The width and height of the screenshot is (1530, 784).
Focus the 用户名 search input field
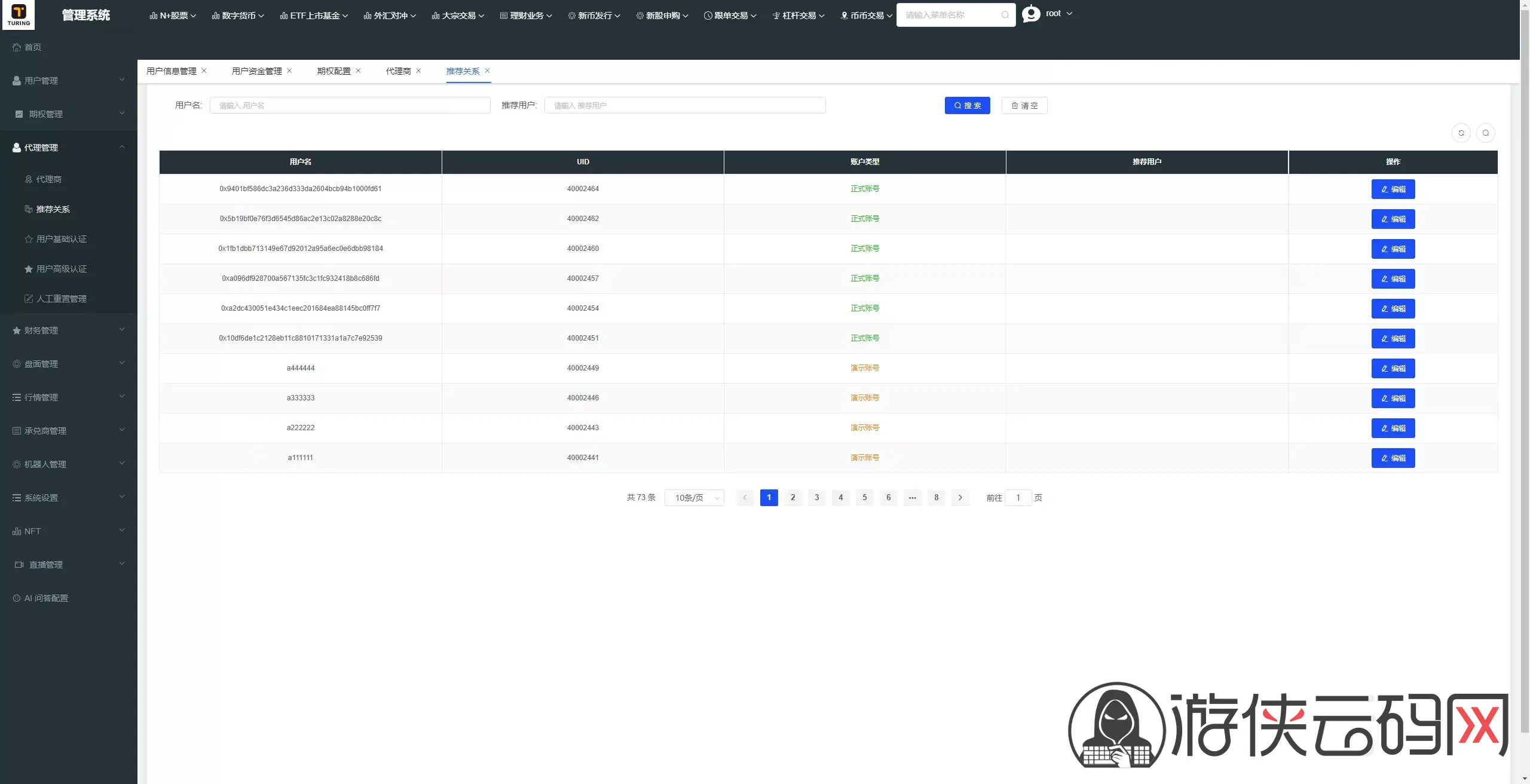tap(350, 105)
